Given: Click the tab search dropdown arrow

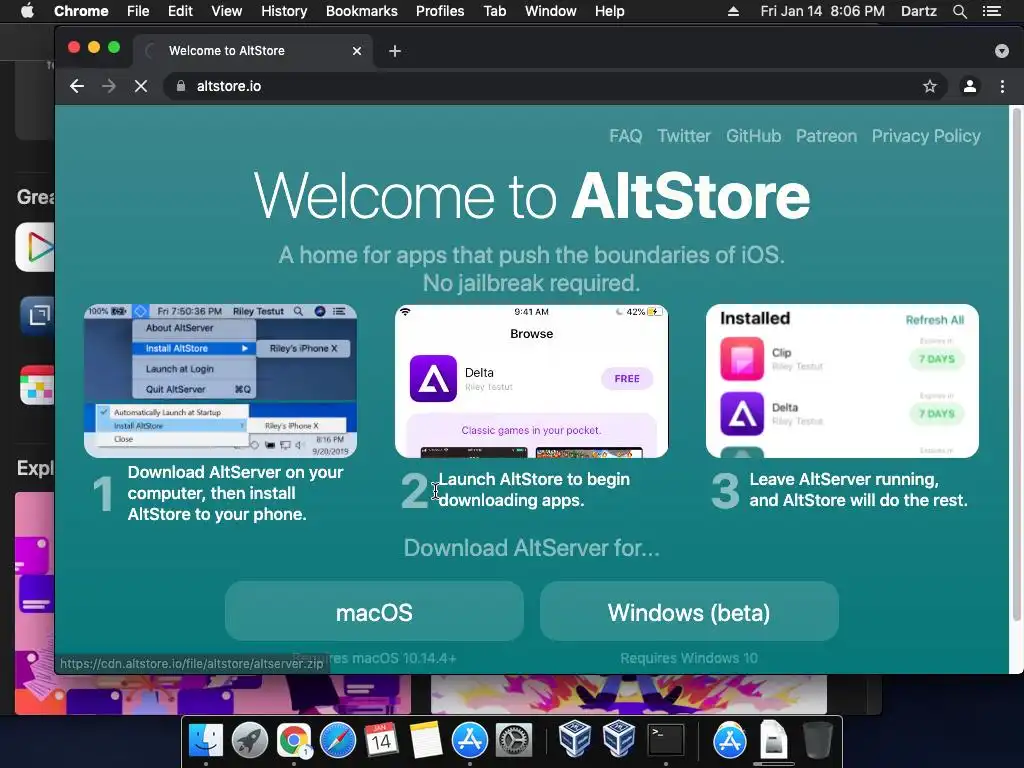Looking at the screenshot, I should 1002,51.
